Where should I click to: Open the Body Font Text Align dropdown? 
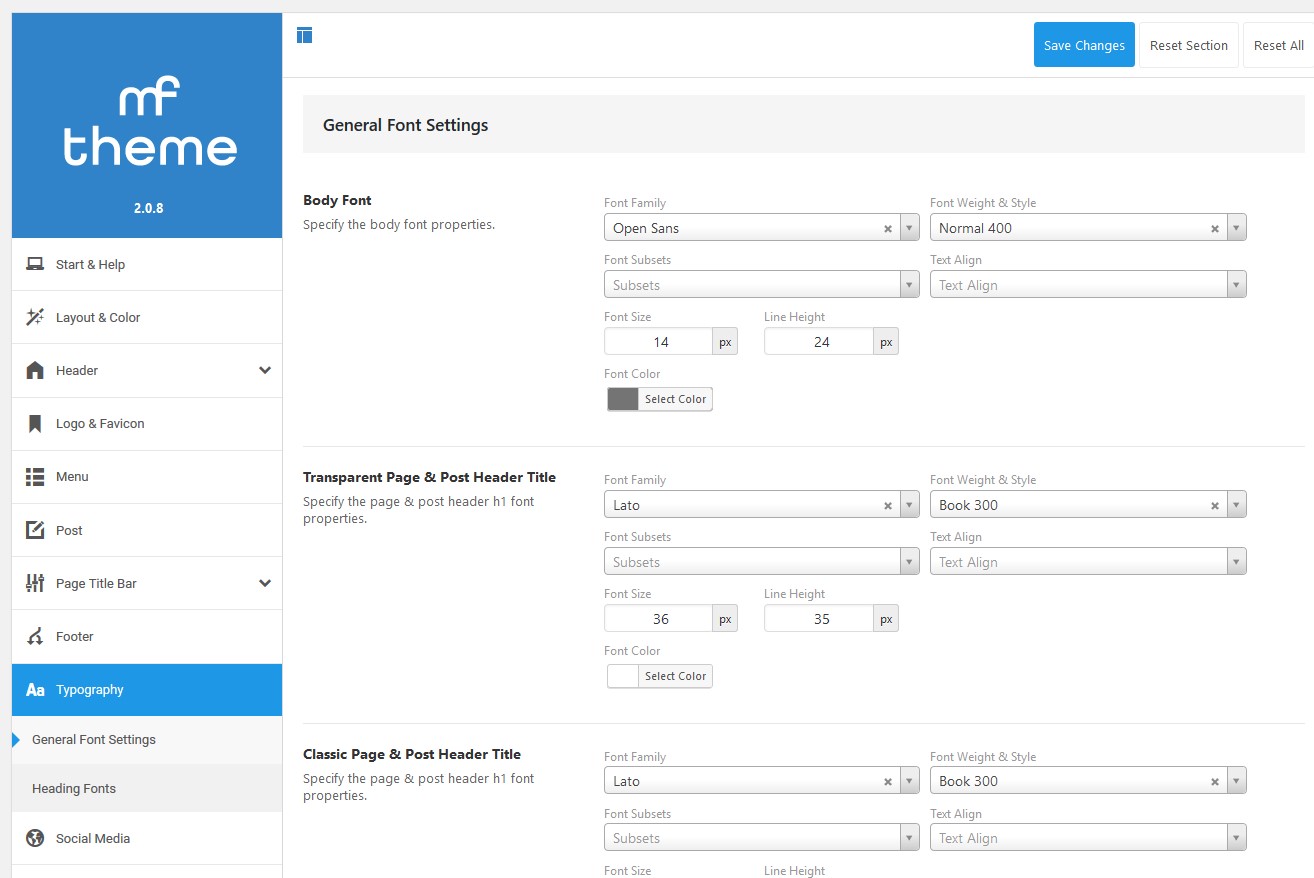1088,285
